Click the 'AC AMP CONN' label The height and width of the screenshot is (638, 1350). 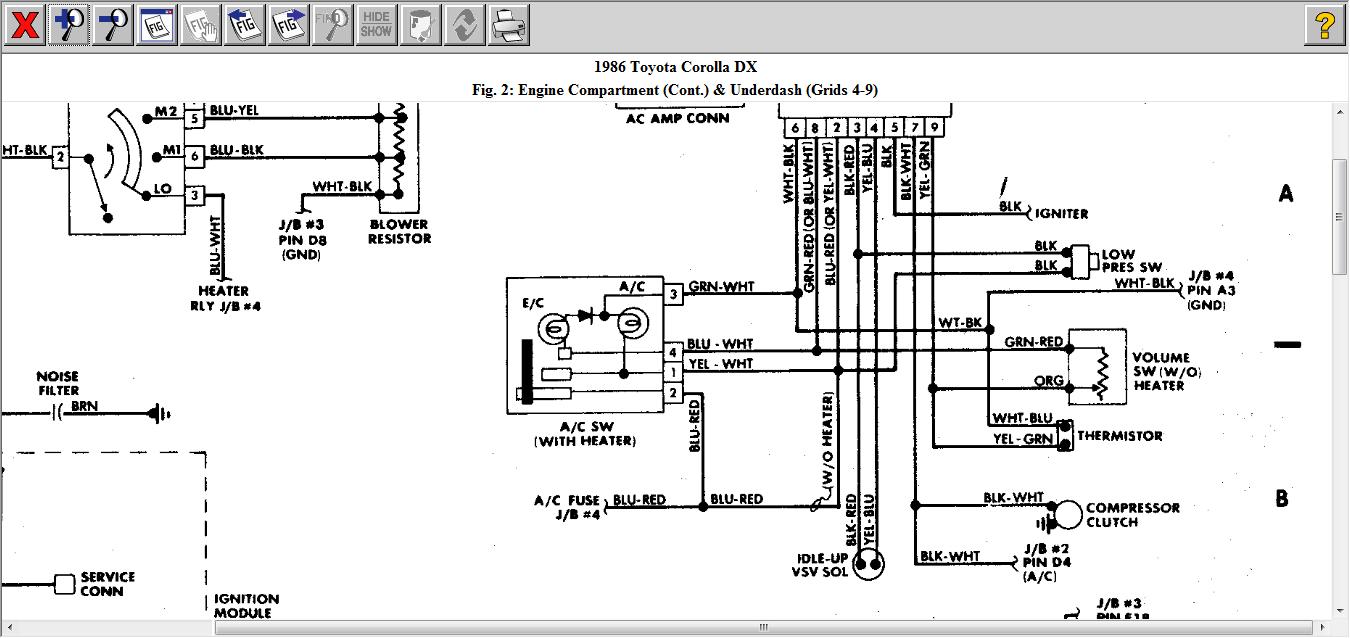point(677,118)
